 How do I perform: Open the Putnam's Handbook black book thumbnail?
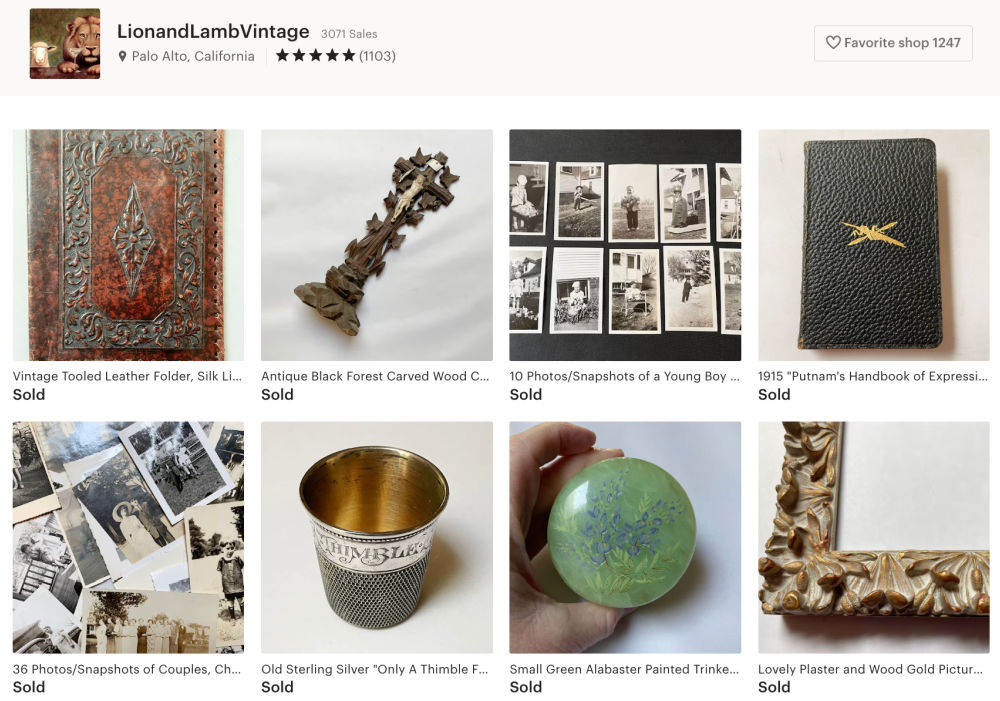coord(873,244)
